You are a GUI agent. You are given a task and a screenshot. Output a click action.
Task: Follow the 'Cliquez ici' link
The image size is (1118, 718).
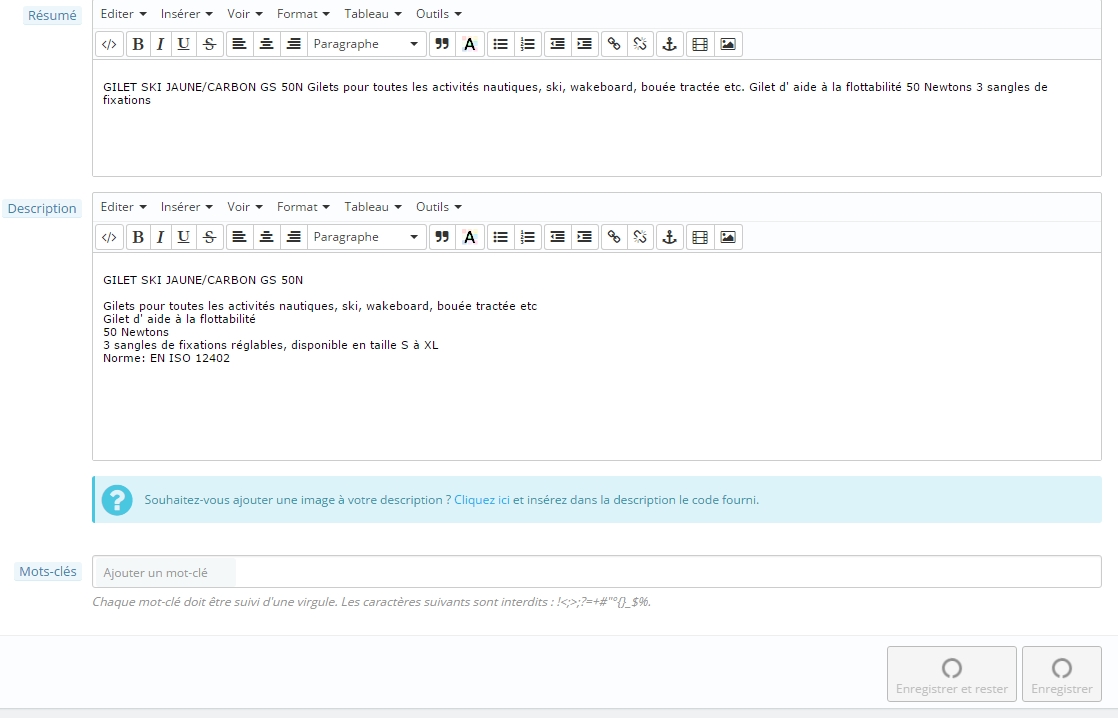(x=482, y=500)
